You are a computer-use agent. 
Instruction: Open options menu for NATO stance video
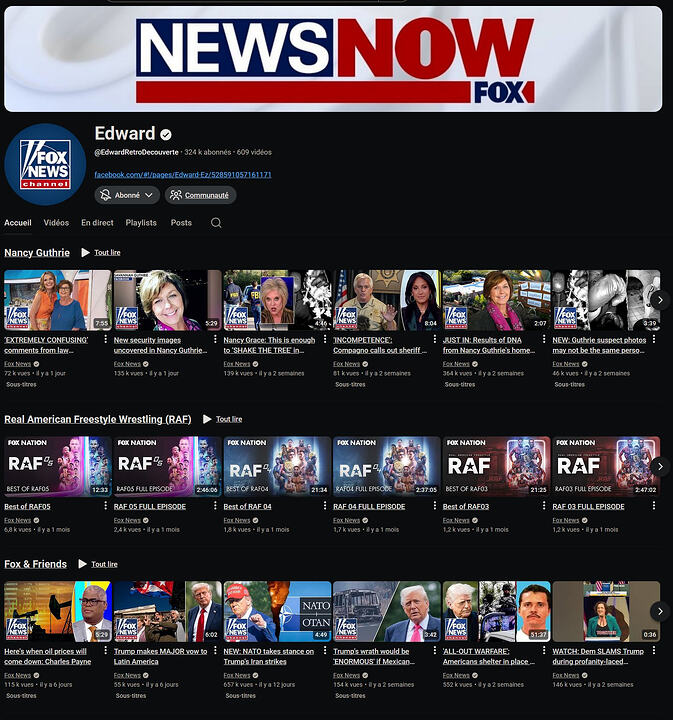[325, 650]
